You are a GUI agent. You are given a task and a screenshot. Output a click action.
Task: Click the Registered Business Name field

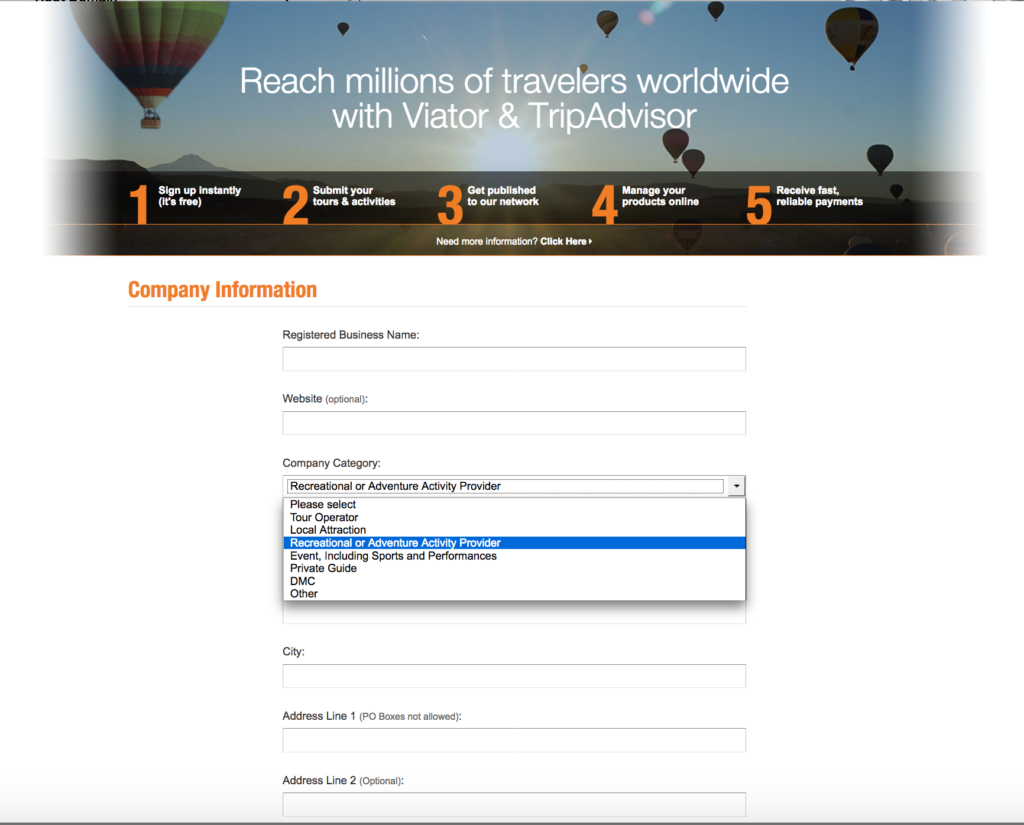point(514,359)
